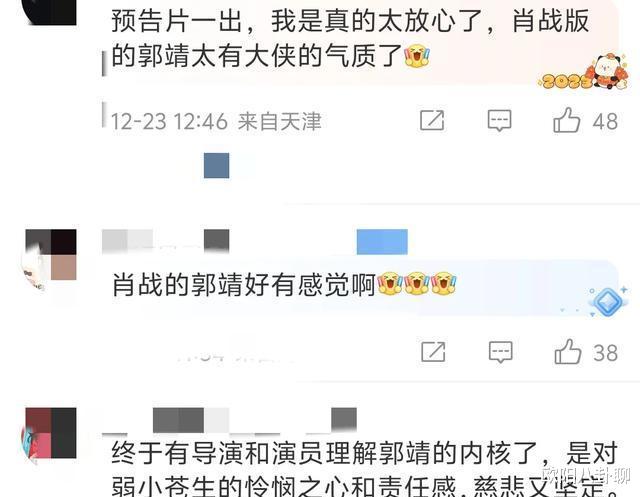
Task: Click the 2023 panda badge sticker
Action: 584,72
